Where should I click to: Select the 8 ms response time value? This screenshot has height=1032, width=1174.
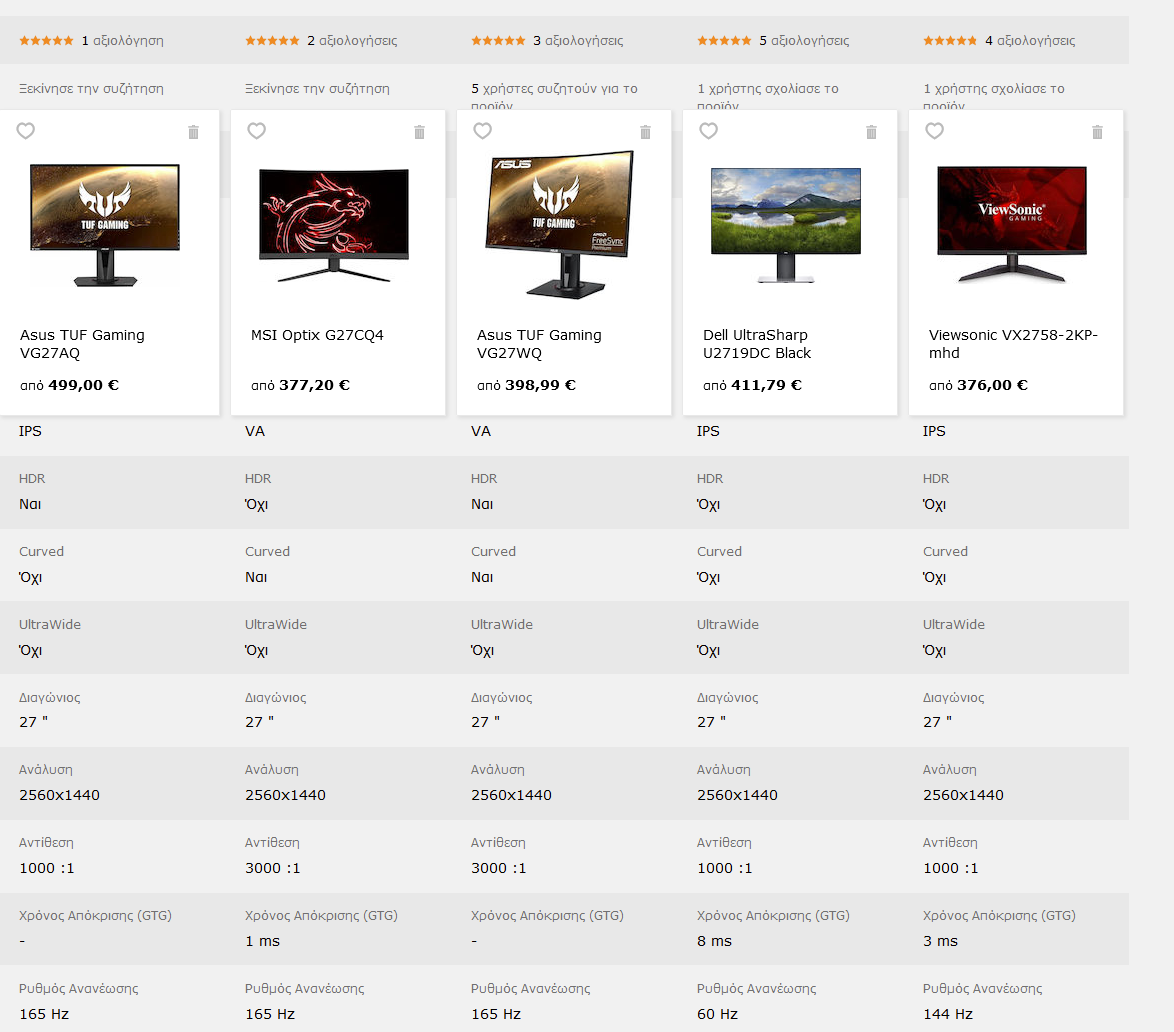point(714,941)
